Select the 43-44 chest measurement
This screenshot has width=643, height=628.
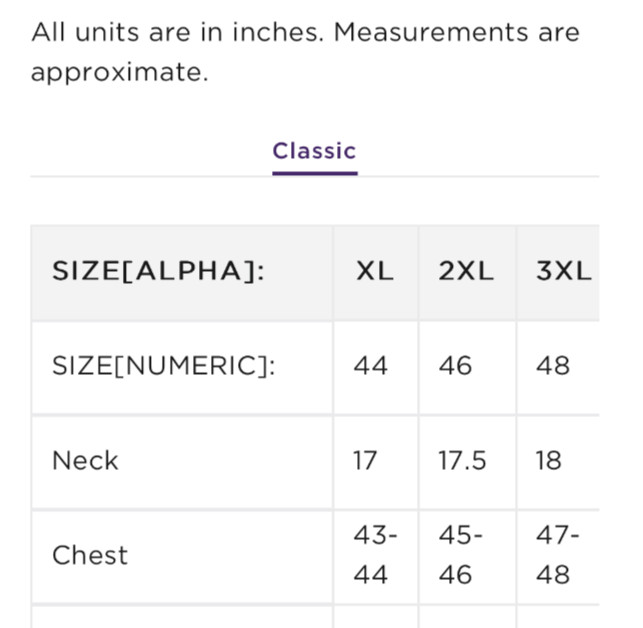click(374, 555)
